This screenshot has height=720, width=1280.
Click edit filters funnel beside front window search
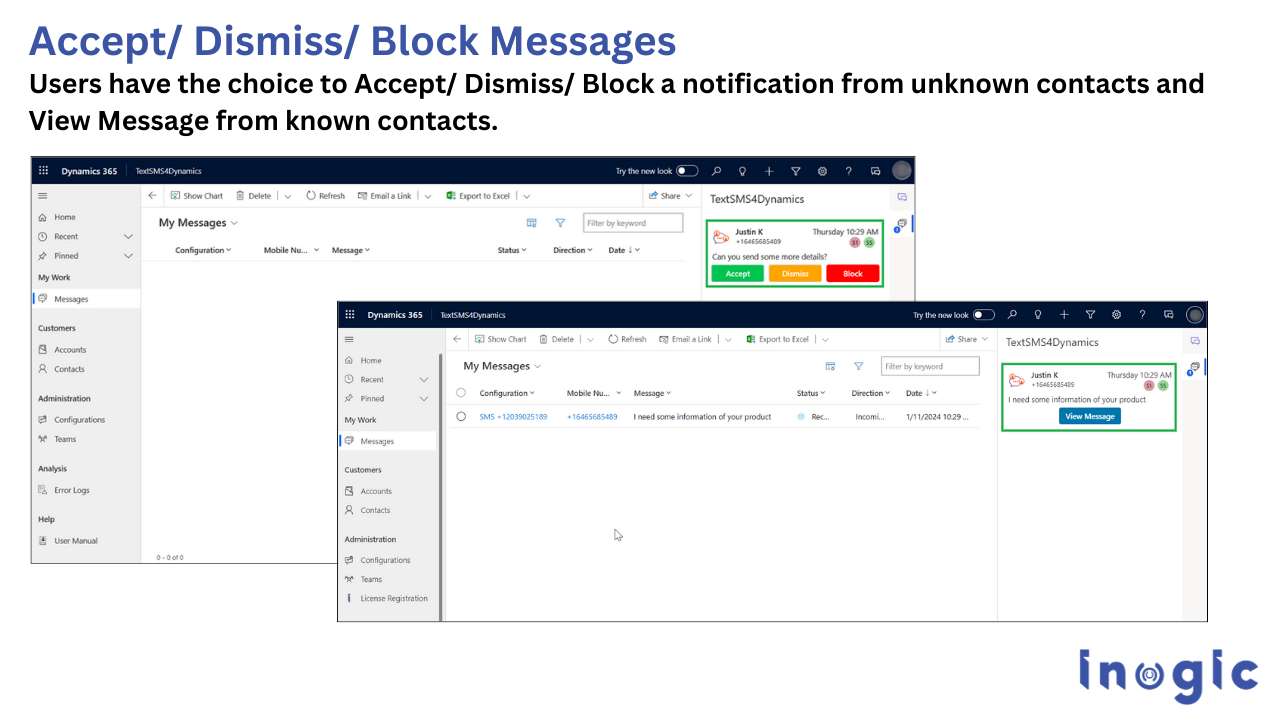[x=858, y=366]
